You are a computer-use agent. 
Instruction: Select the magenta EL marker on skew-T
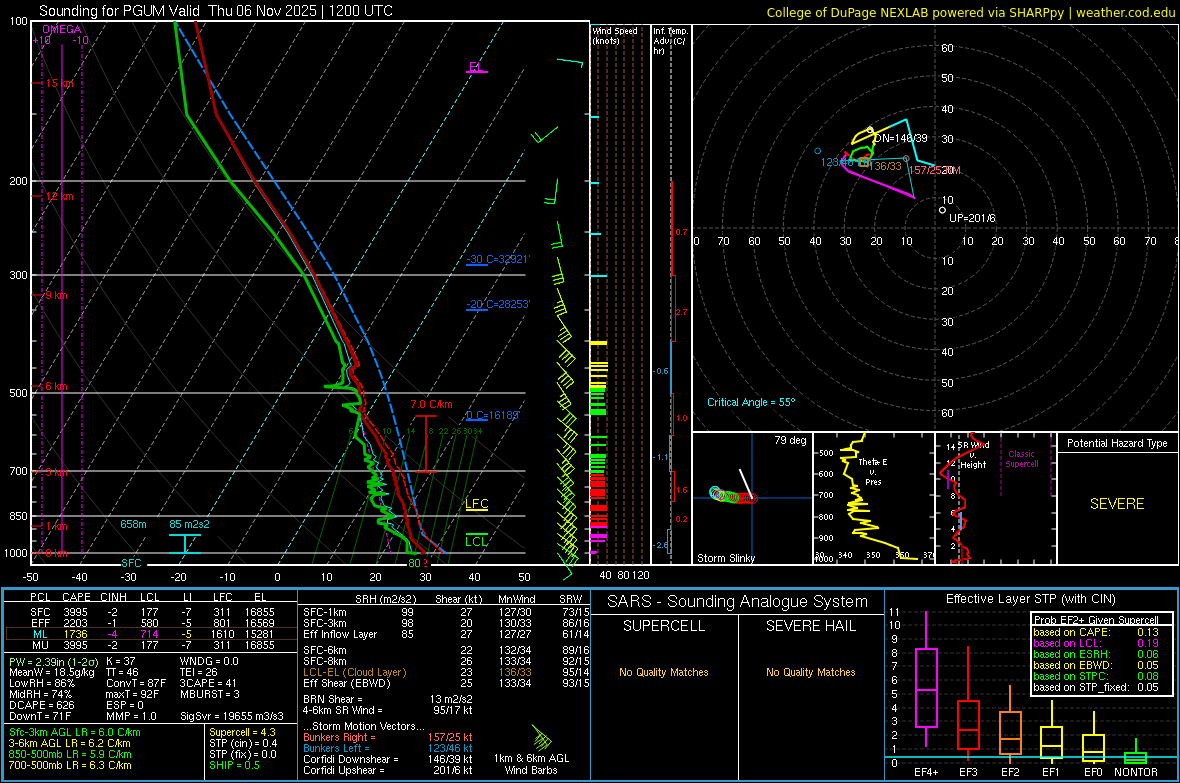pos(475,67)
